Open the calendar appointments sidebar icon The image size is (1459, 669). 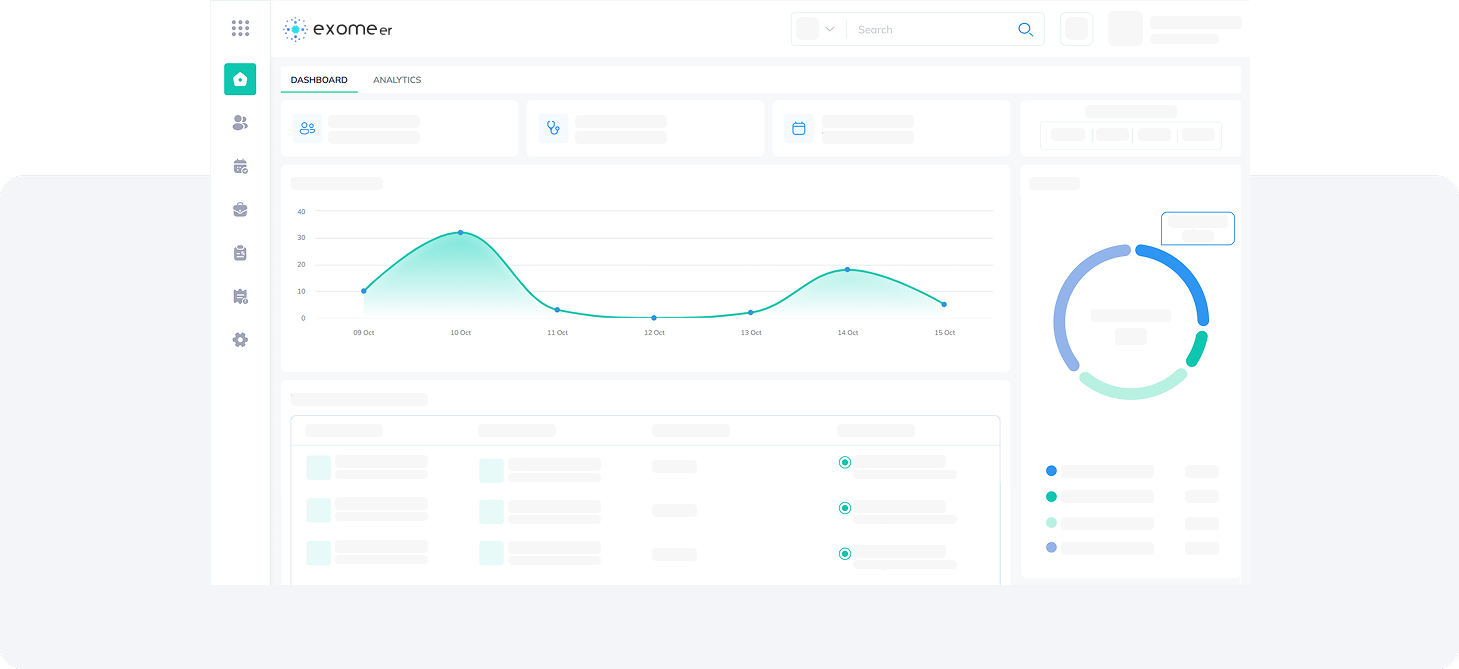(240, 167)
